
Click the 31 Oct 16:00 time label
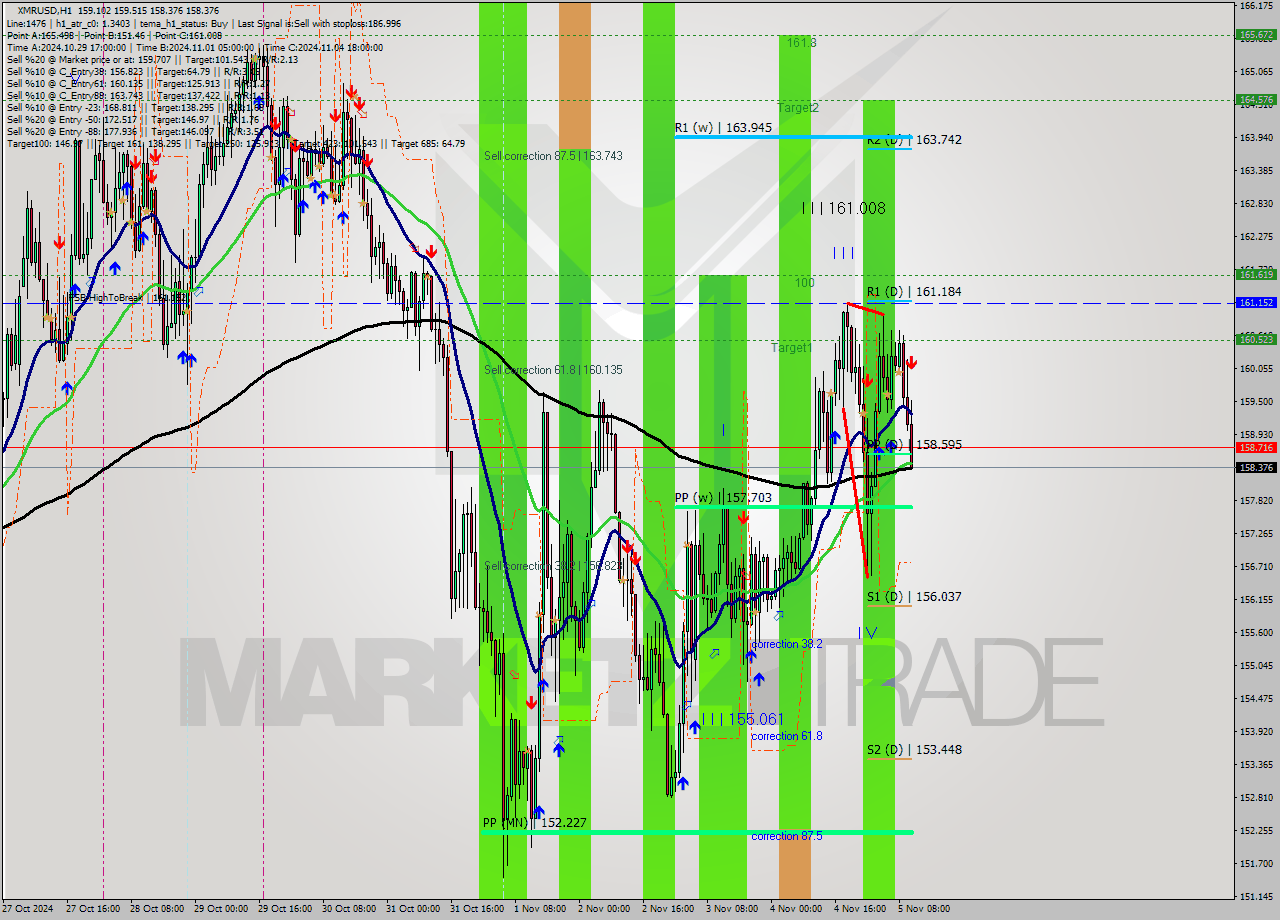pos(476,909)
